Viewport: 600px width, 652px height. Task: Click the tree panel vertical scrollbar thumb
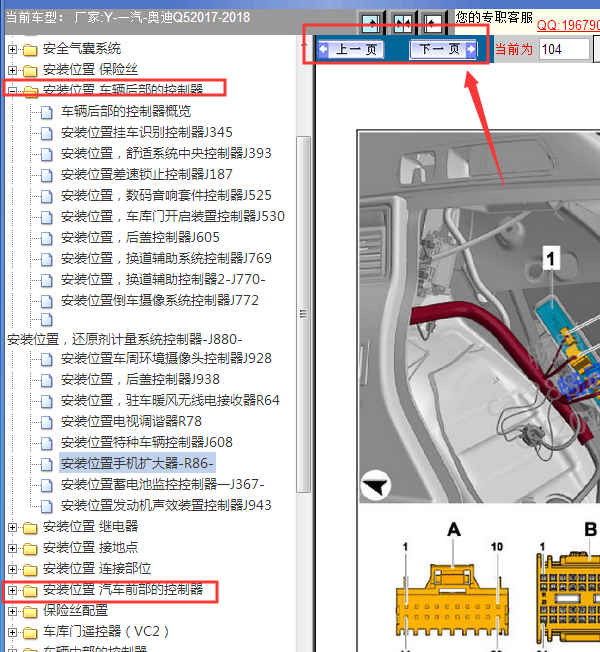[304, 314]
